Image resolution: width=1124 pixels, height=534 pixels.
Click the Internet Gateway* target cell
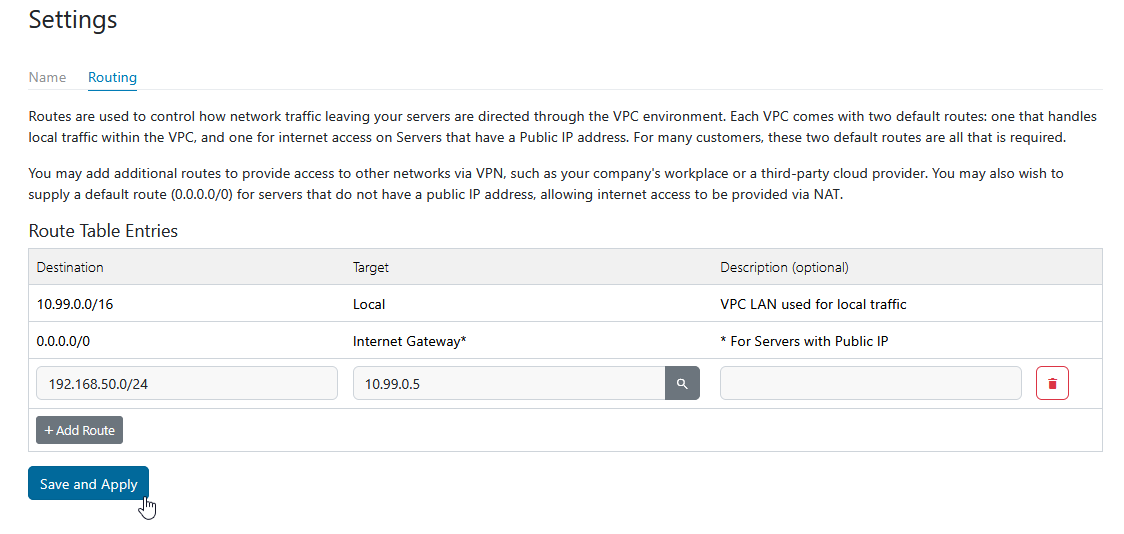pyautogui.click(x=409, y=342)
